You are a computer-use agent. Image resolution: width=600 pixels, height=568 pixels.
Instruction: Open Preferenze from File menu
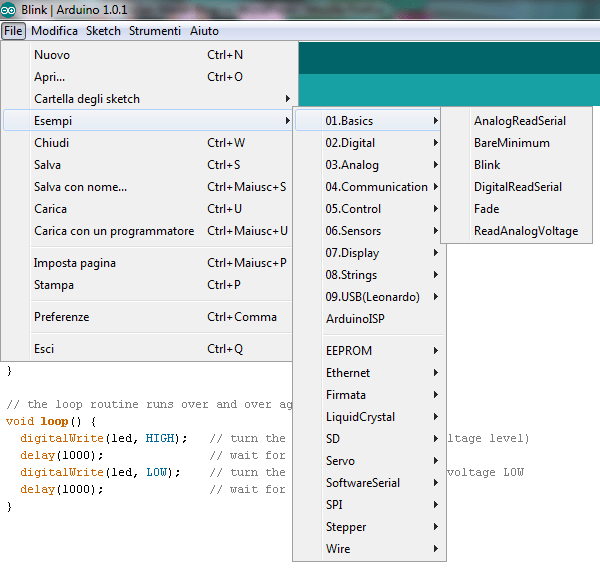(x=61, y=317)
